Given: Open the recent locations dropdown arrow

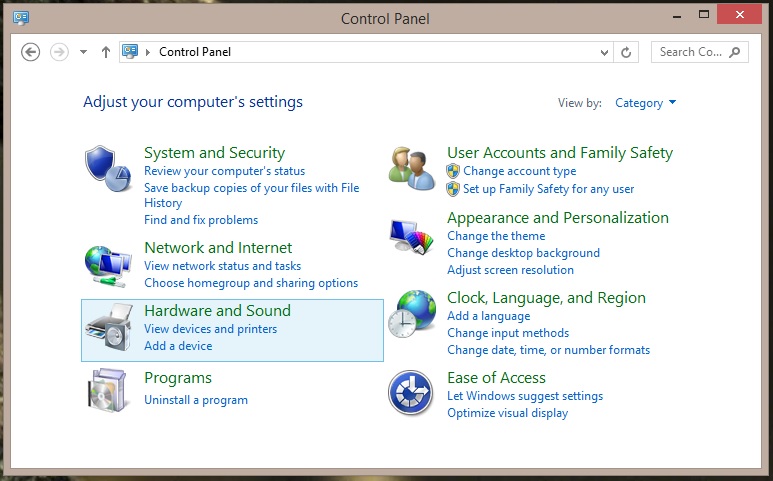Looking at the screenshot, I should pos(83,52).
